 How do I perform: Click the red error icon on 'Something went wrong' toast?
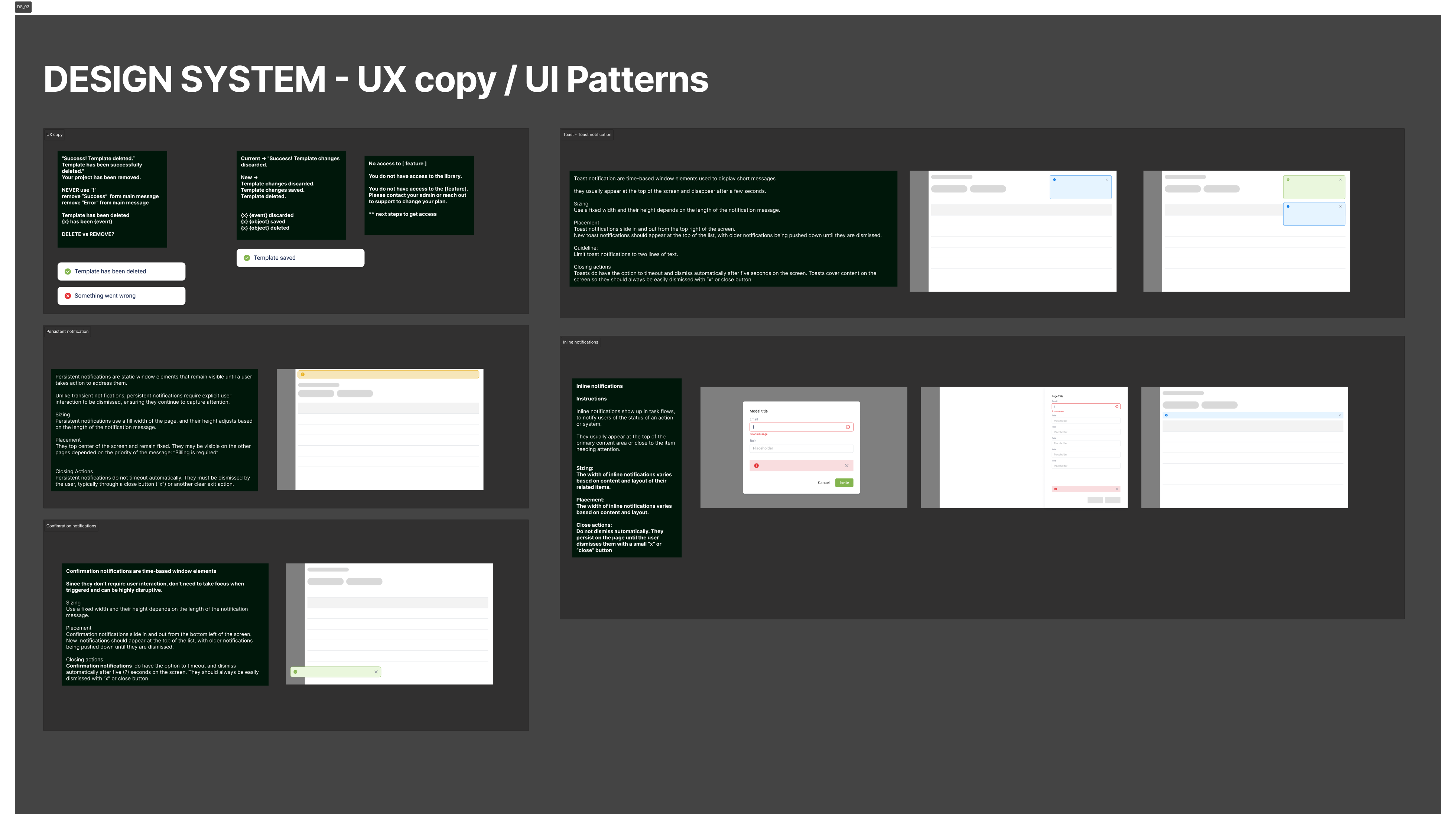(x=68, y=296)
